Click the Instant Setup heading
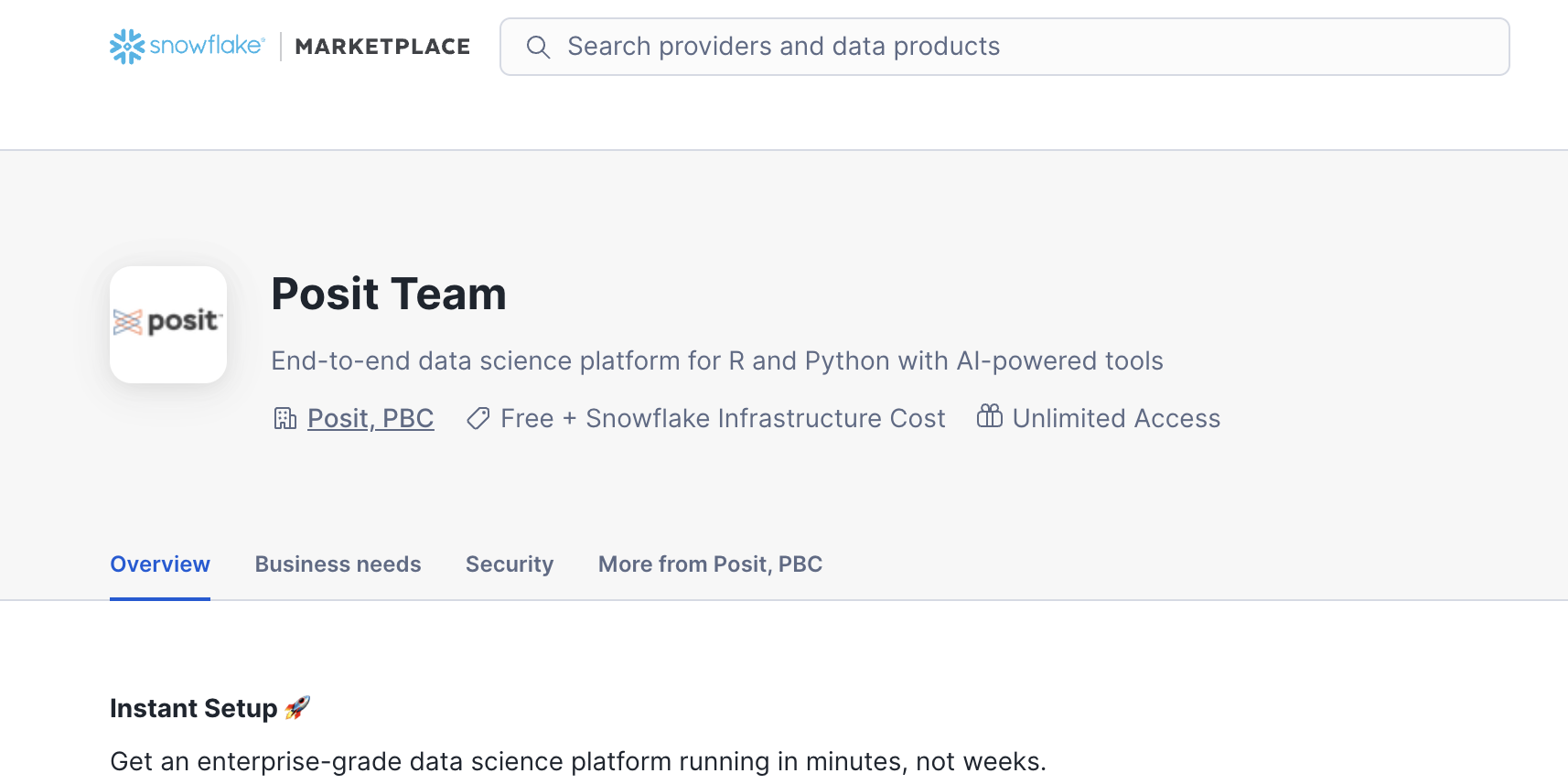 click(x=193, y=709)
